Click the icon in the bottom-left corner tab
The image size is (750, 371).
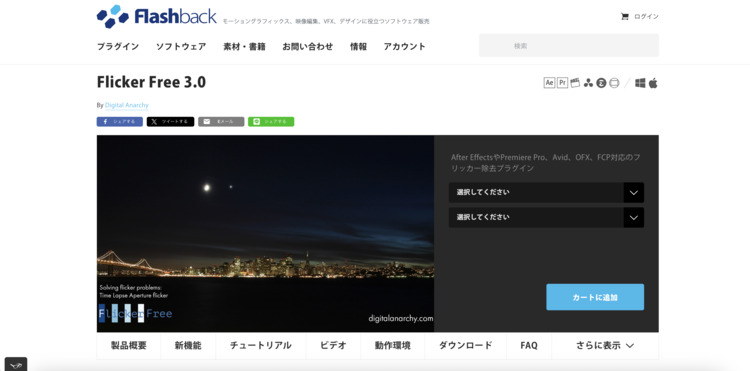pyautogui.click(x=16, y=365)
